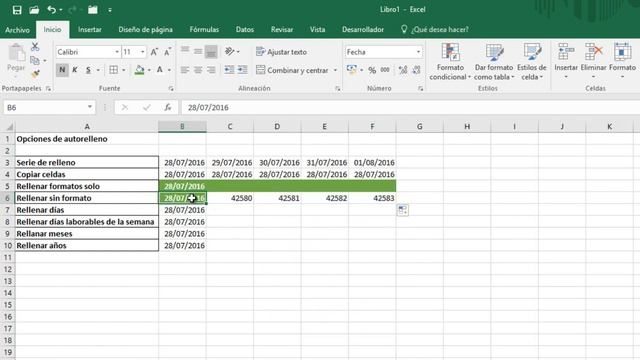
Task: Open Número dialog launcher
Action: point(420,89)
